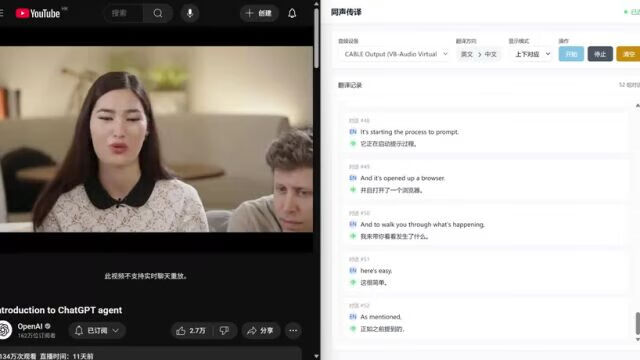Viewport: 640px width, 360px height.
Task: Open YouTube notifications bell
Action: 292,13
